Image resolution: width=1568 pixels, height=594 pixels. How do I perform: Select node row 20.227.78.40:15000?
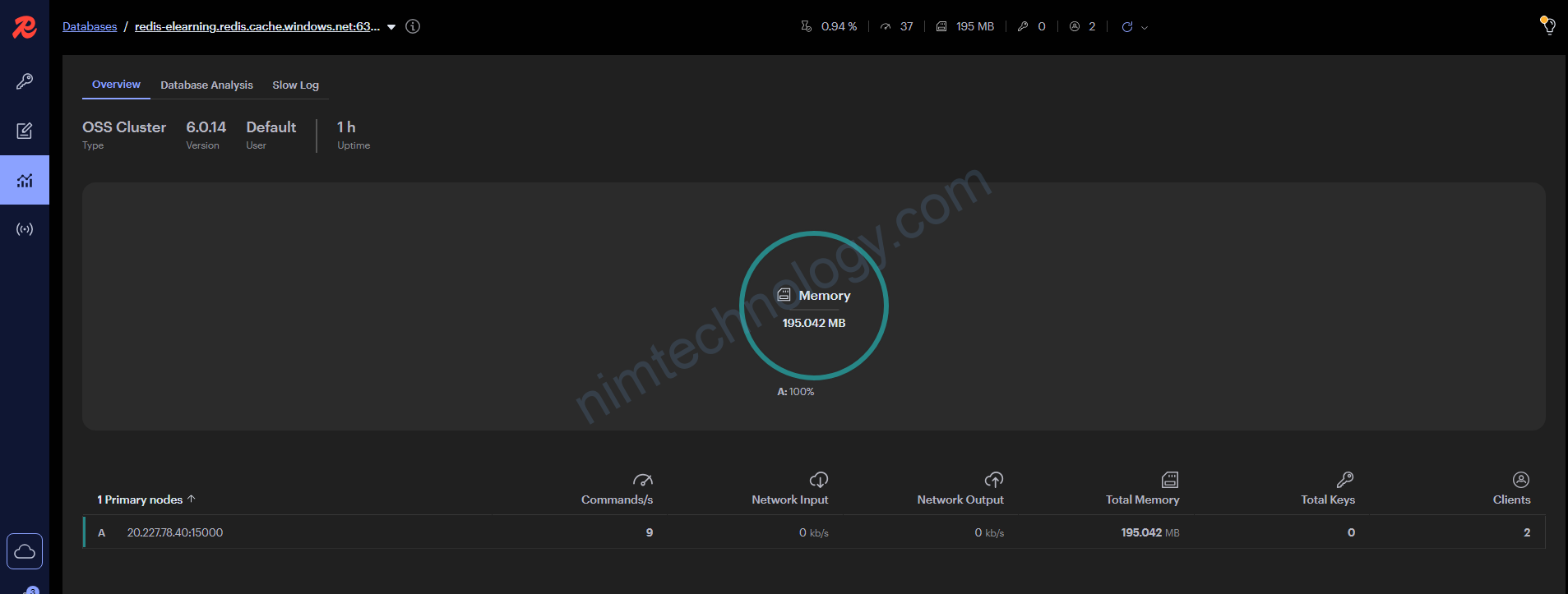(174, 532)
